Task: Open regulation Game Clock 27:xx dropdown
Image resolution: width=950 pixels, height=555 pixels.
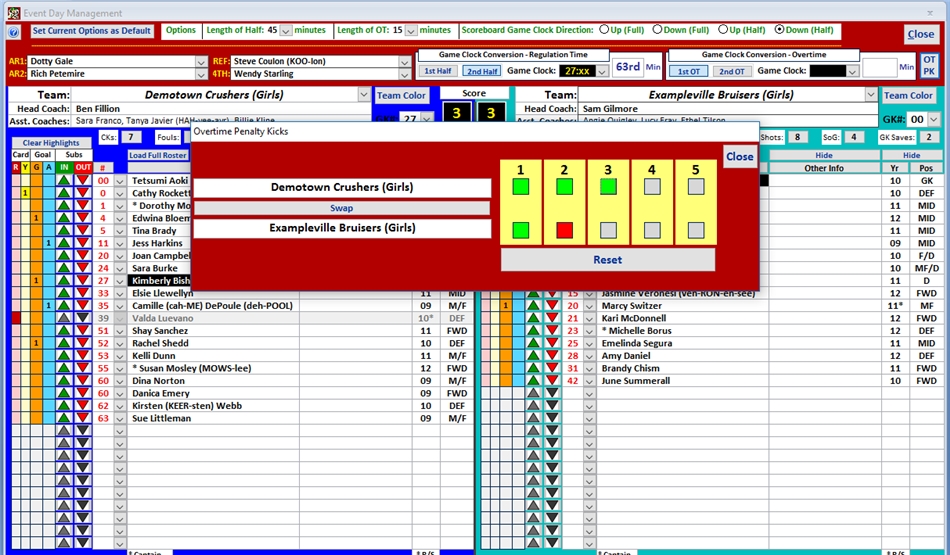Action: 602,71
